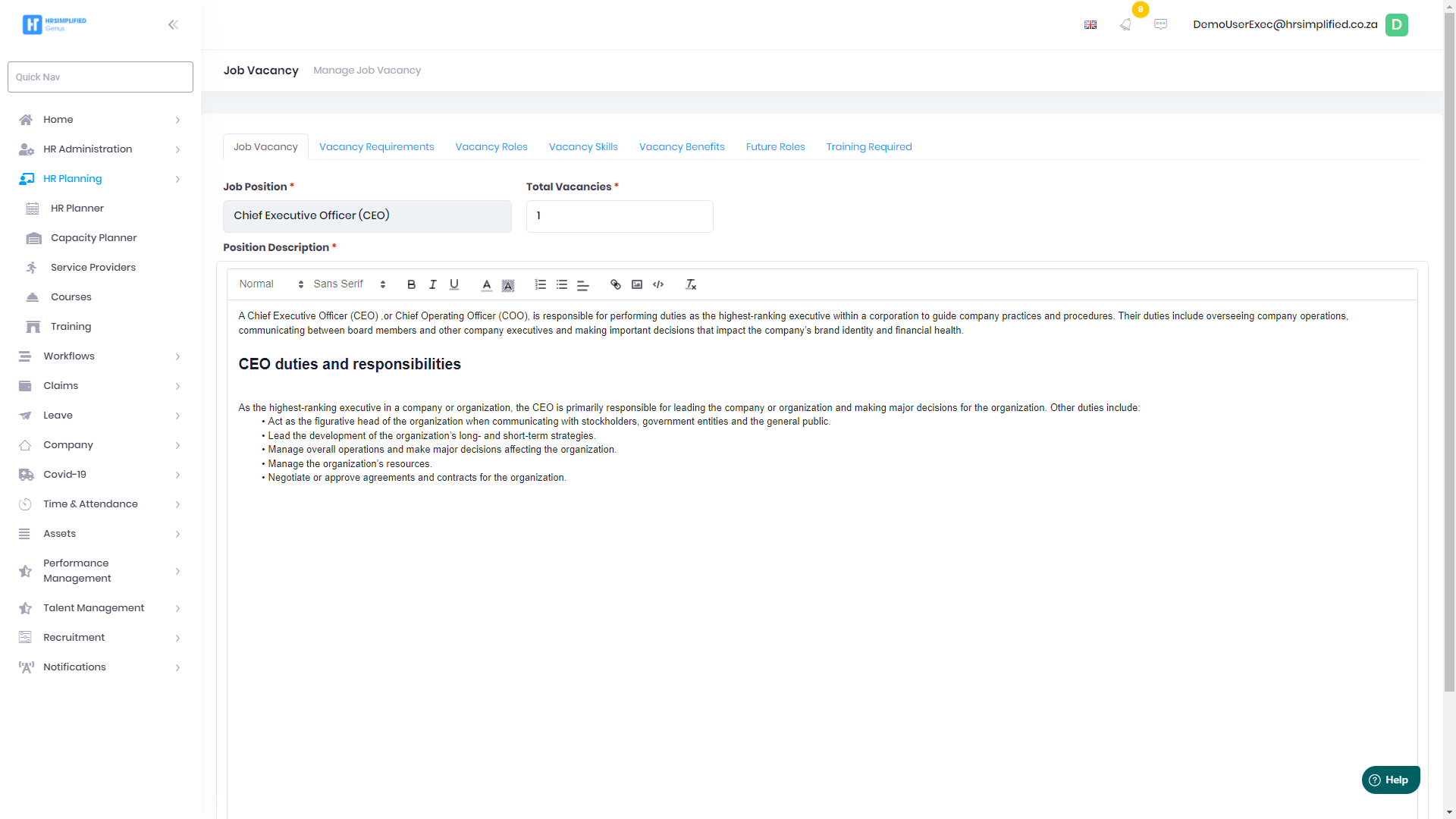Image resolution: width=1456 pixels, height=819 pixels.
Task: Open the Normal heading size dropdown
Action: 271,284
